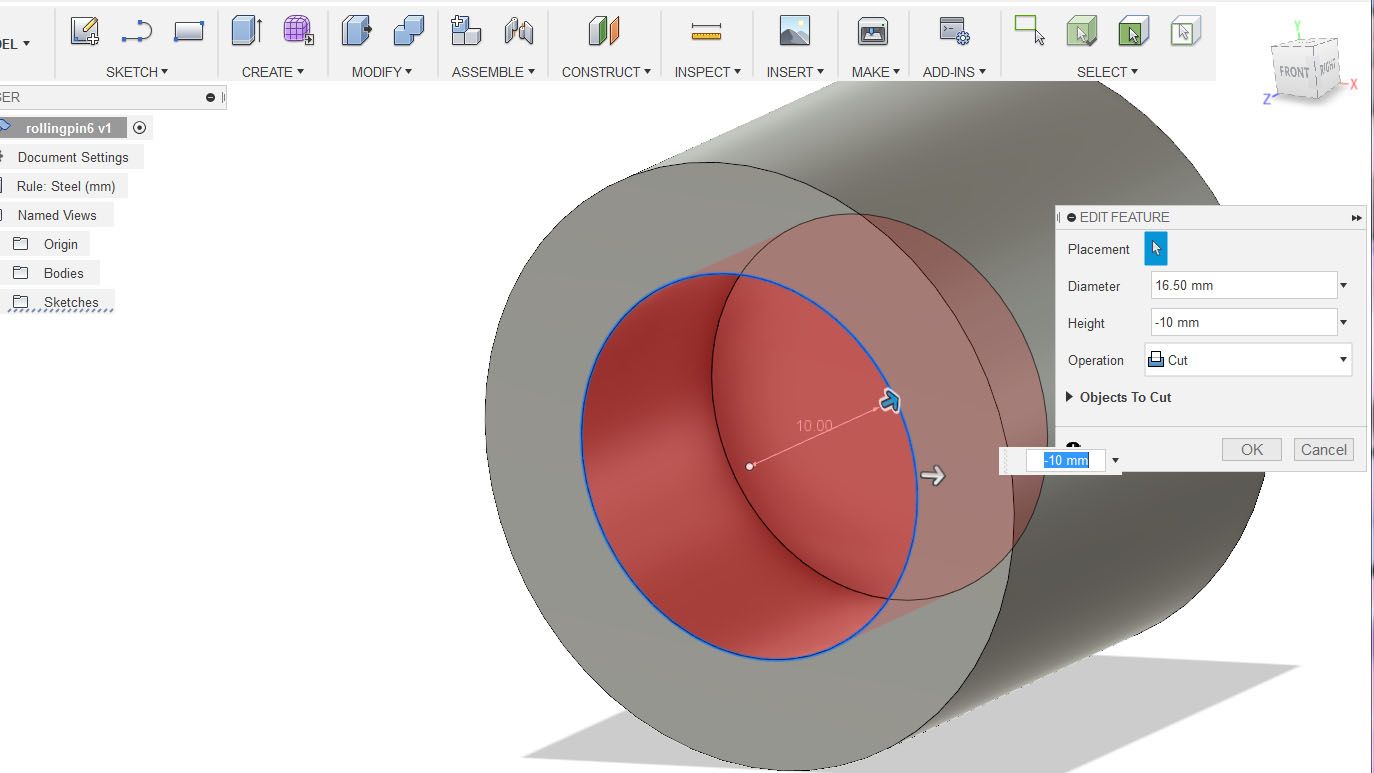
Task: Select the Line sketch tool icon
Action: (x=136, y=32)
